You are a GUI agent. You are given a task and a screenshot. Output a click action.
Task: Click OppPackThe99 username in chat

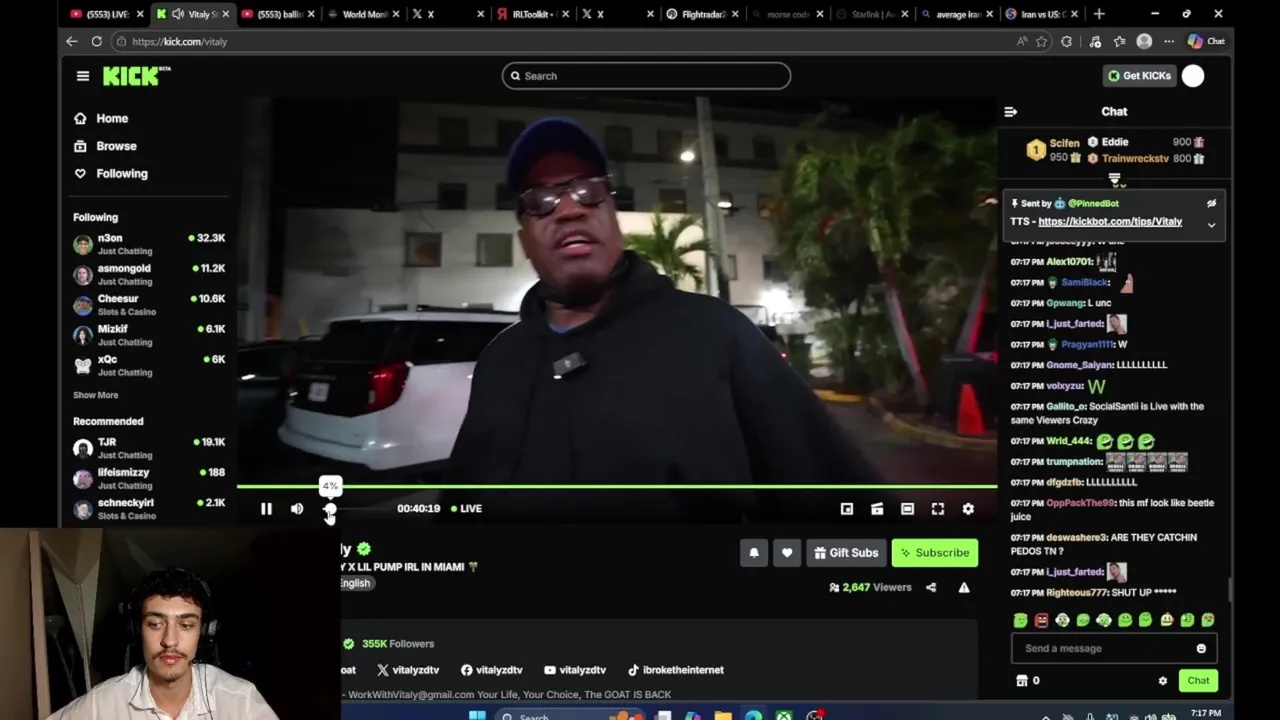pyautogui.click(x=1080, y=503)
